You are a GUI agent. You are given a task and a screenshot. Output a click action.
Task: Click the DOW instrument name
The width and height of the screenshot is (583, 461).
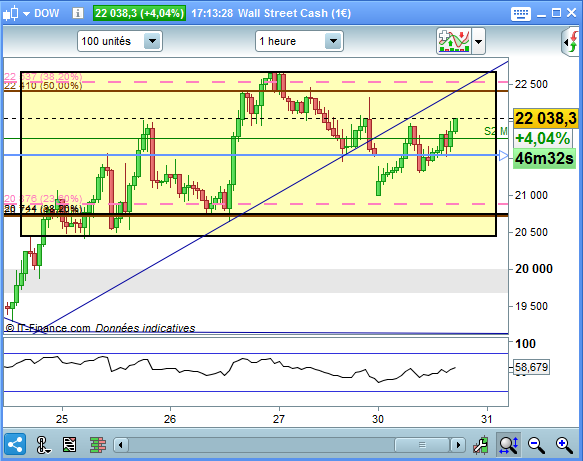click(x=46, y=13)
